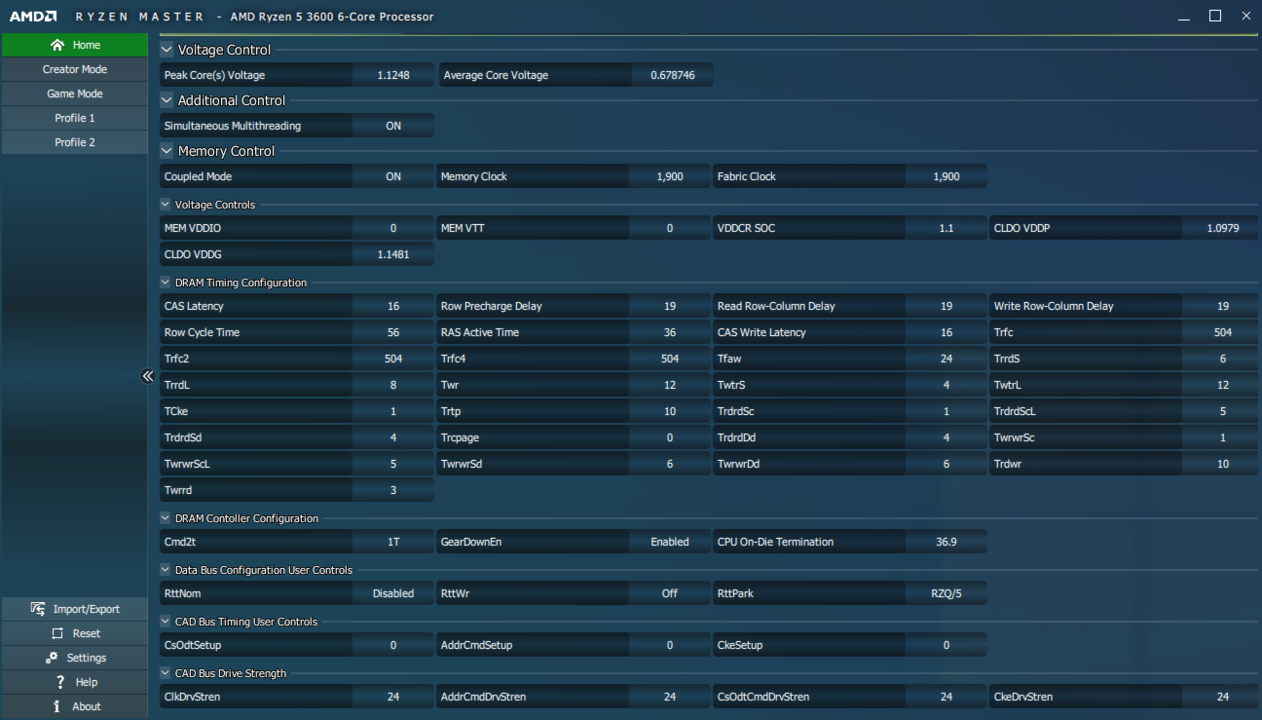Viewport: 1262px width, 720px height.
Task: Collapse the Voltage Controls subsection
Action: point(166,205)
